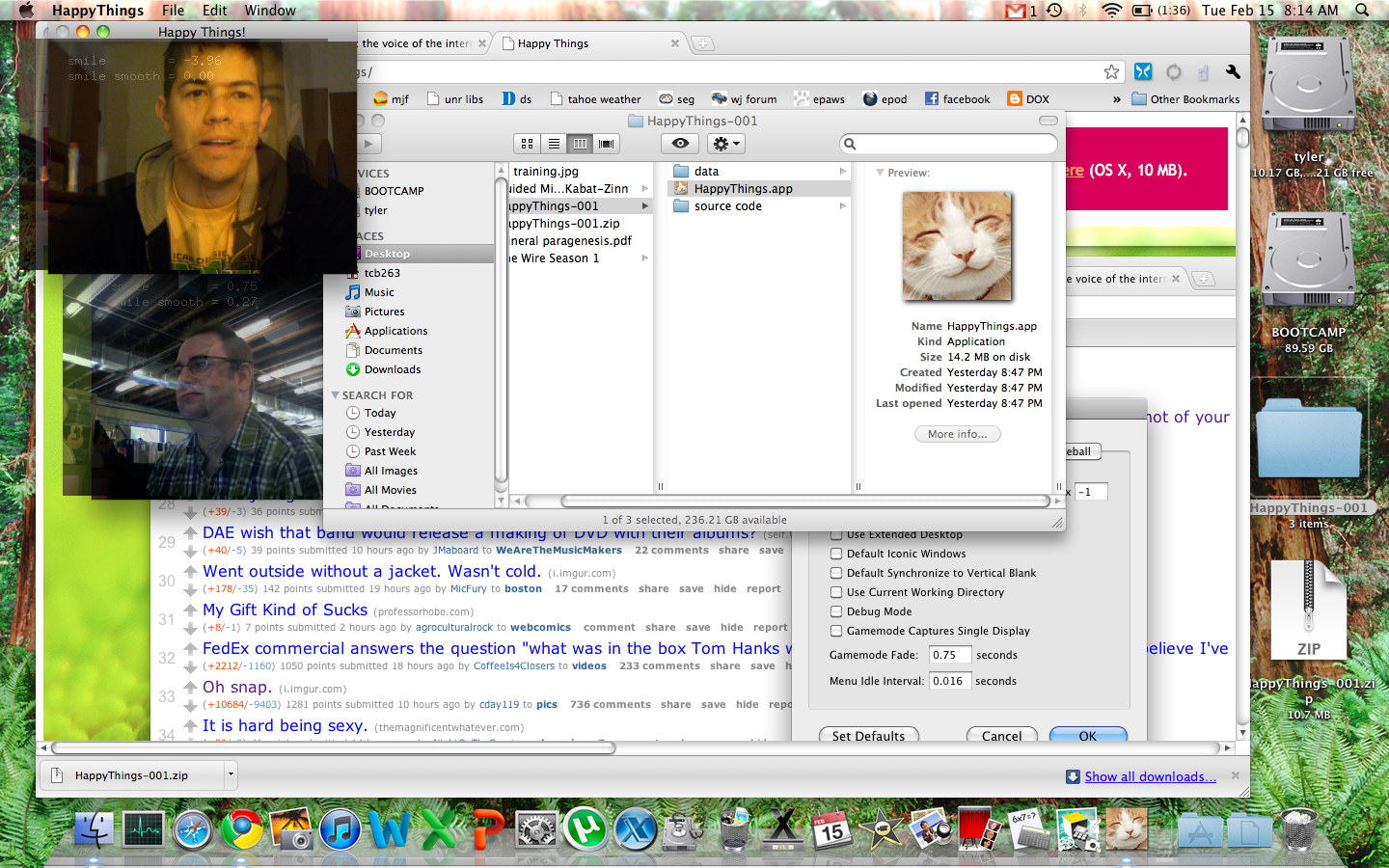The image size is (1389, 868).
Task: Enable the Debug Mode checkbox
Action: (837, 611)
